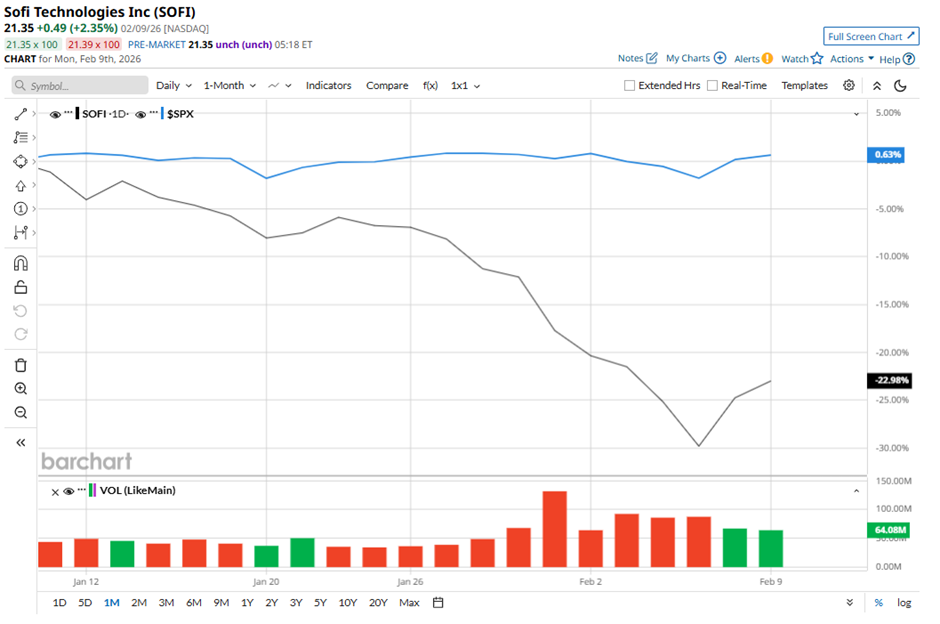Click the $SPX blue series color bar
940x624 pixels.
pos(162,113)
